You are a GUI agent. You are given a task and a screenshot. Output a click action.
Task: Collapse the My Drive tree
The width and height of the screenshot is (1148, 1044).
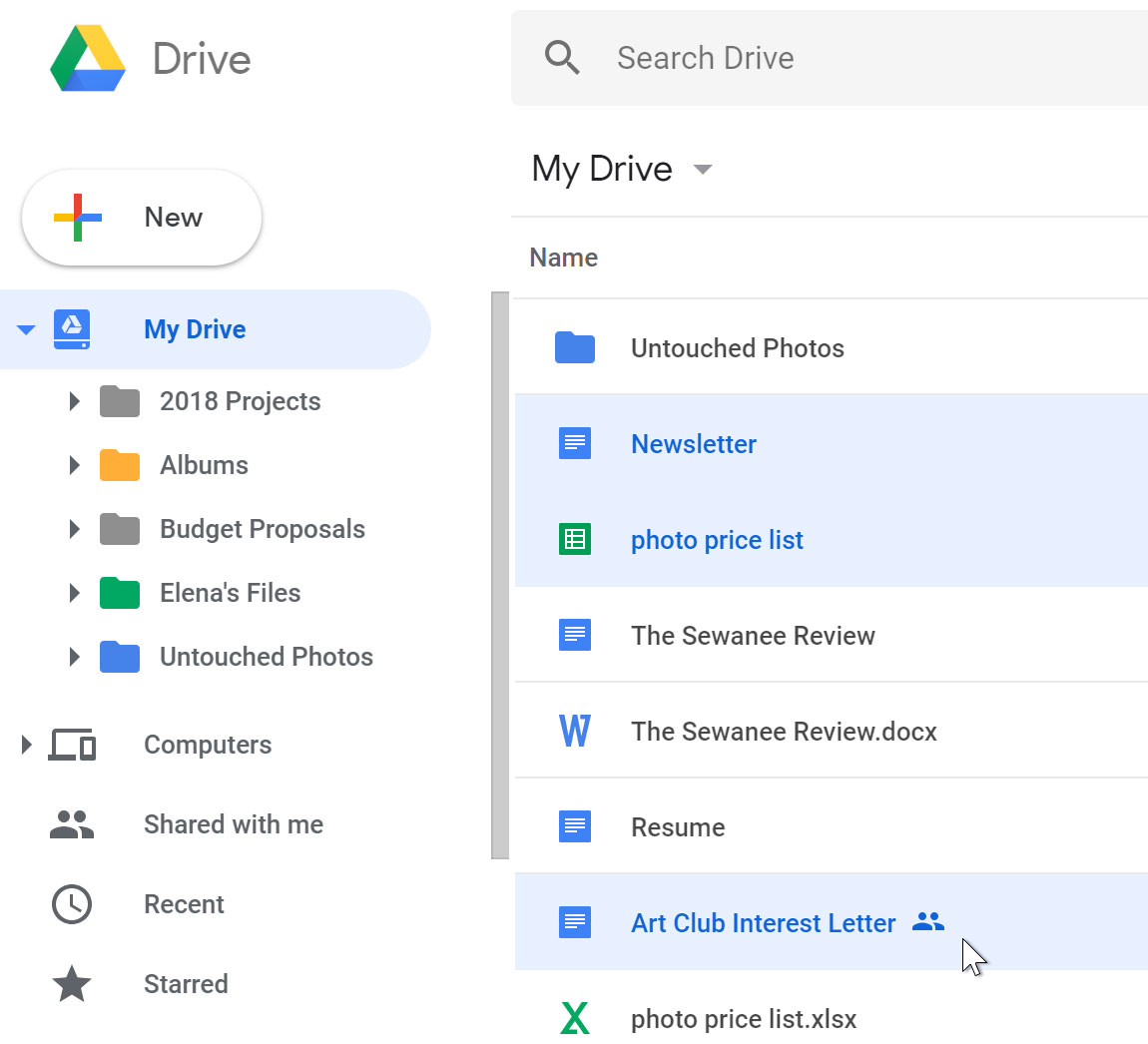pyautogui.click(x=26, y=329)
